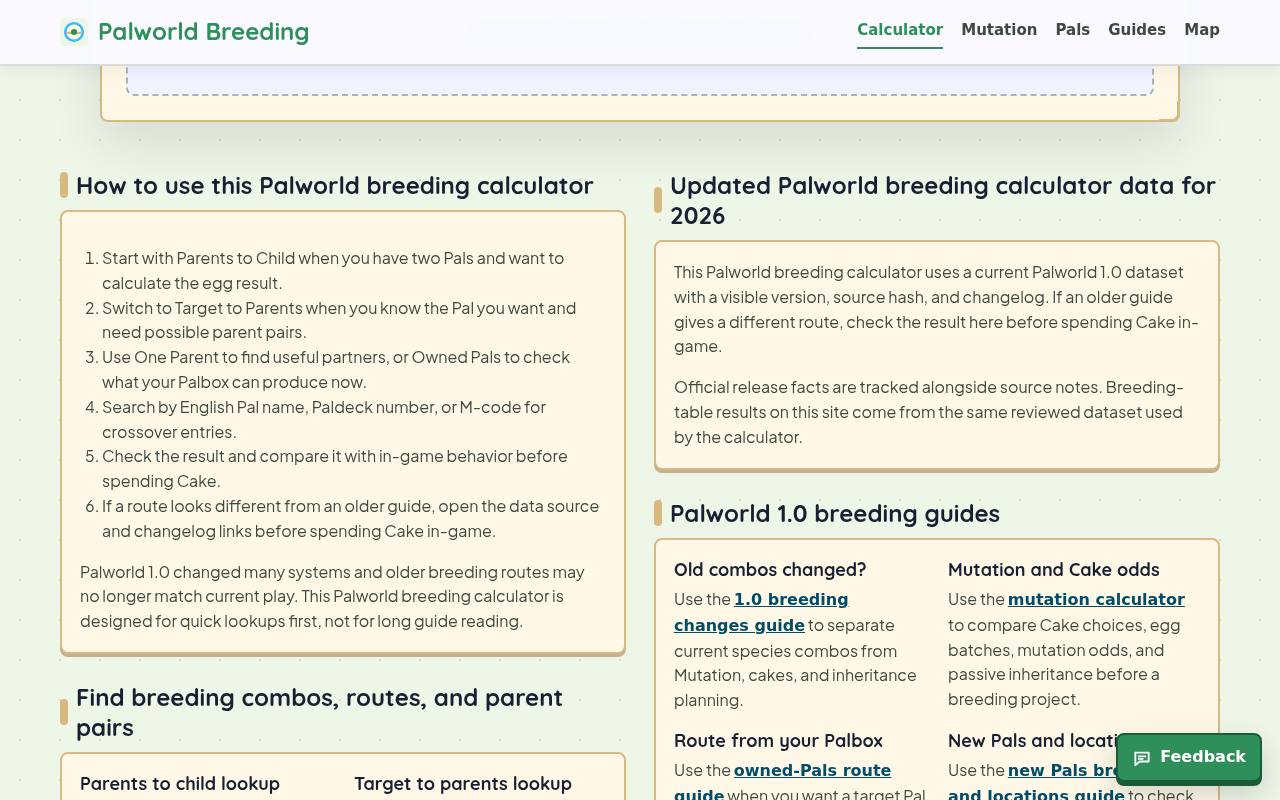
Task: Click the Palworld Breeding site title
Action: (203, 32)
